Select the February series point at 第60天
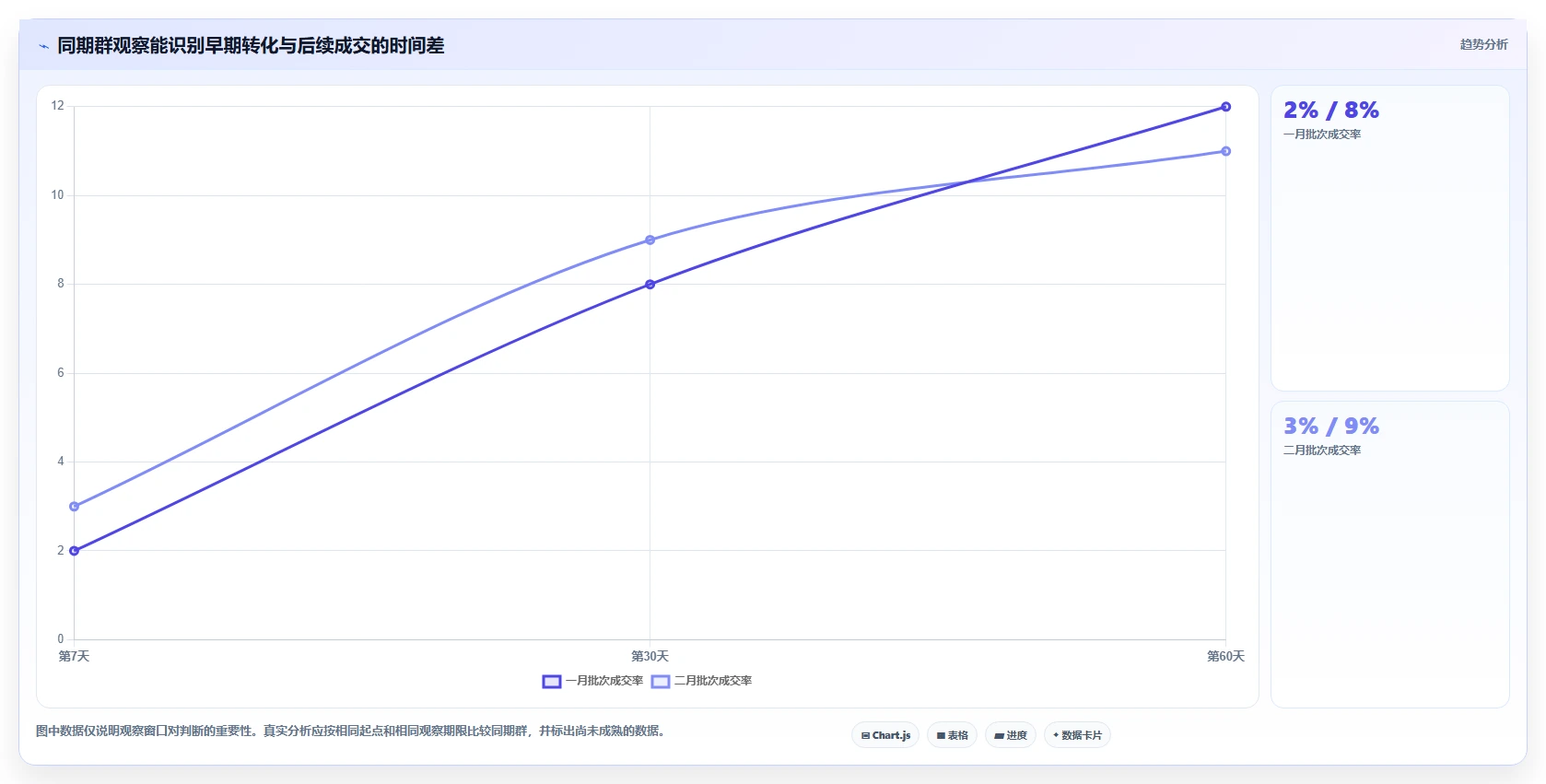The image size is (1546, 784). pos(1225,151)
